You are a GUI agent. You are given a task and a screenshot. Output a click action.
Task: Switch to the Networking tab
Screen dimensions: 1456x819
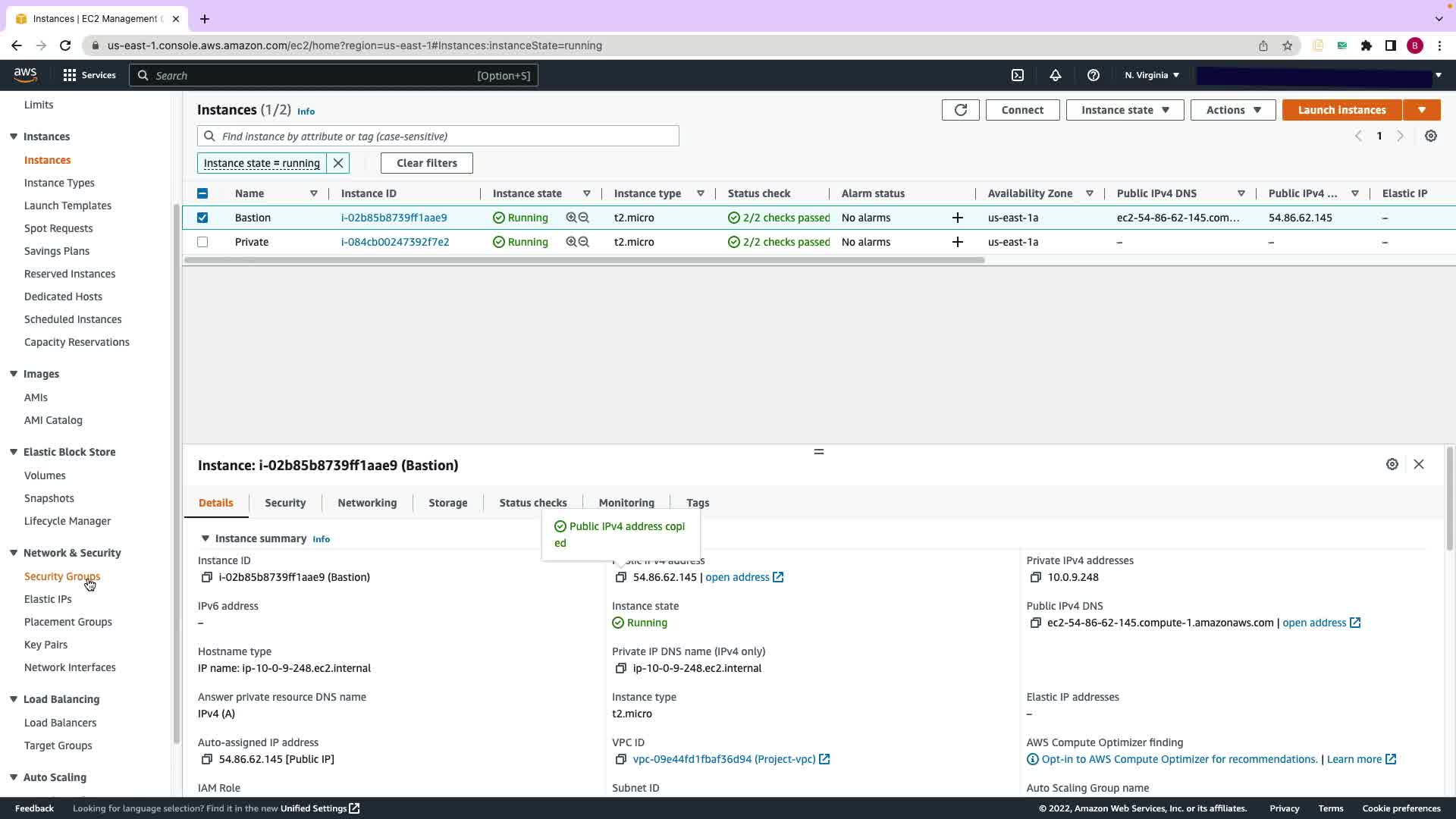click(367, 503)
